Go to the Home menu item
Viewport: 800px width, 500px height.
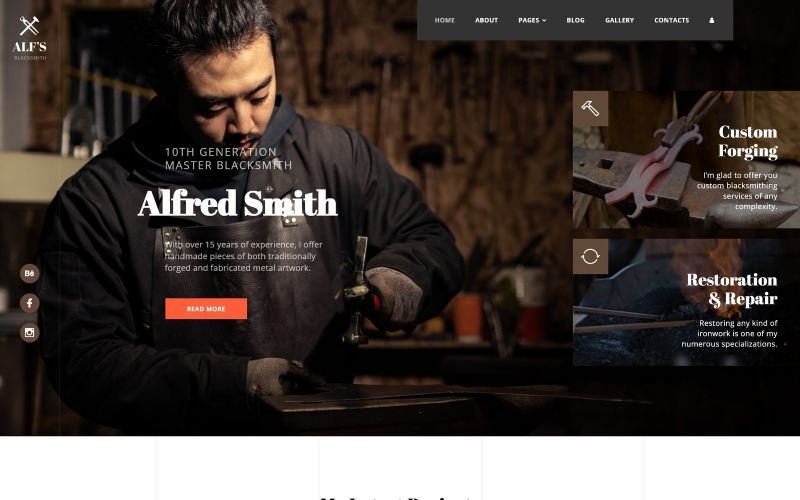coord(444,20)
